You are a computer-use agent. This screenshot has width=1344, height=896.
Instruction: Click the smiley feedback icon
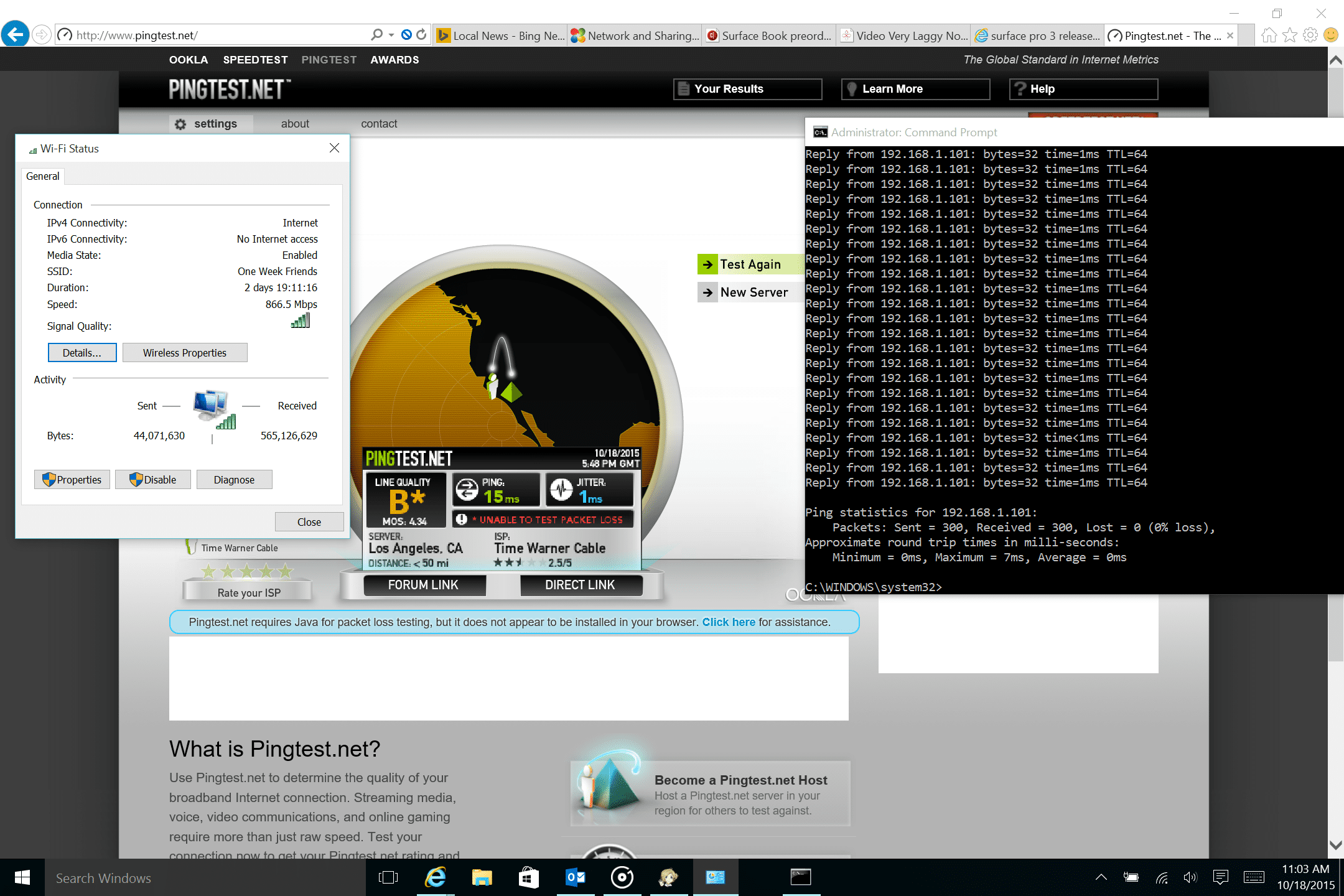1331,35
